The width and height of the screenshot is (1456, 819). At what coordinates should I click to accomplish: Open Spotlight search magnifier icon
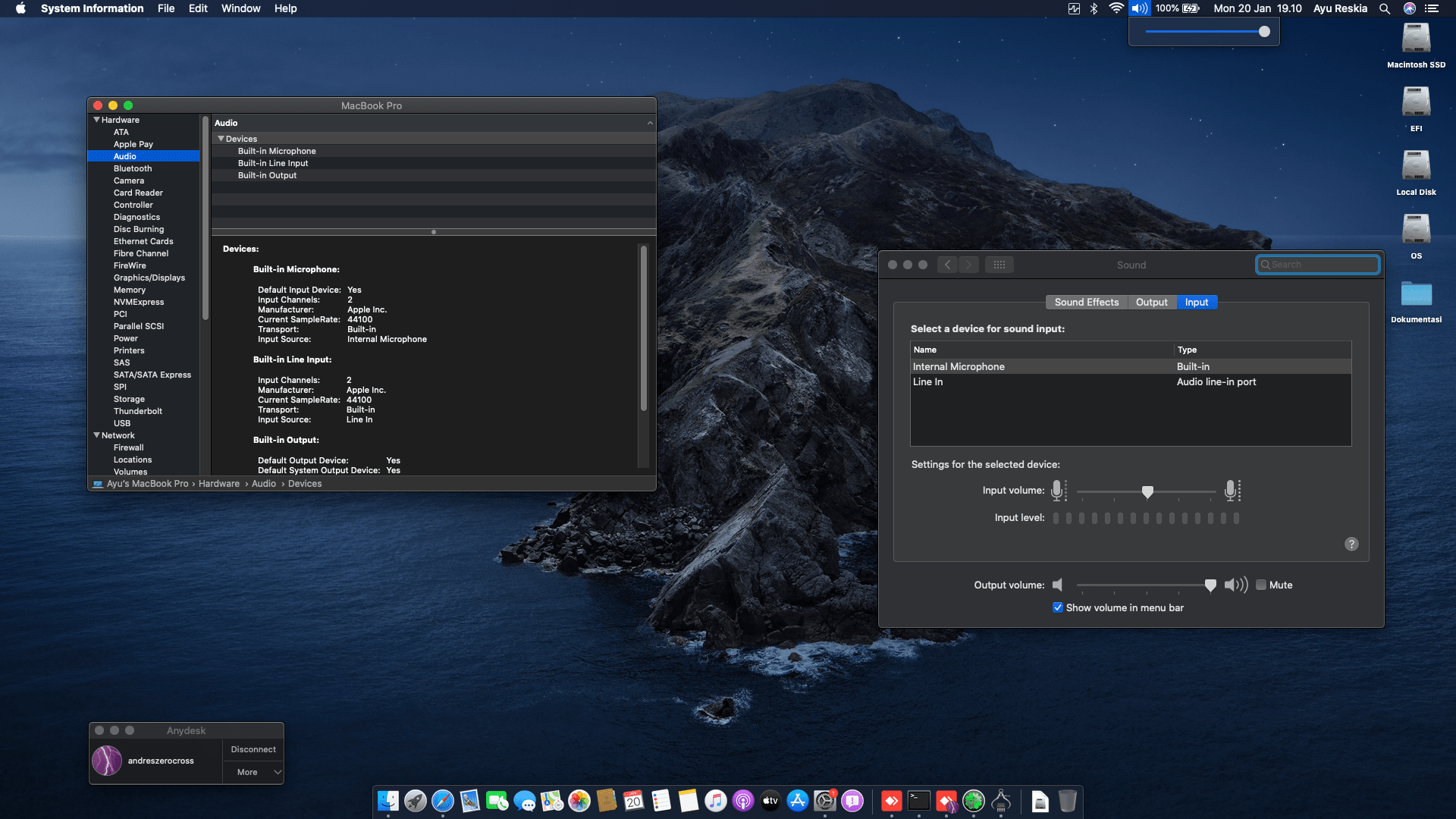[1385, 8]
